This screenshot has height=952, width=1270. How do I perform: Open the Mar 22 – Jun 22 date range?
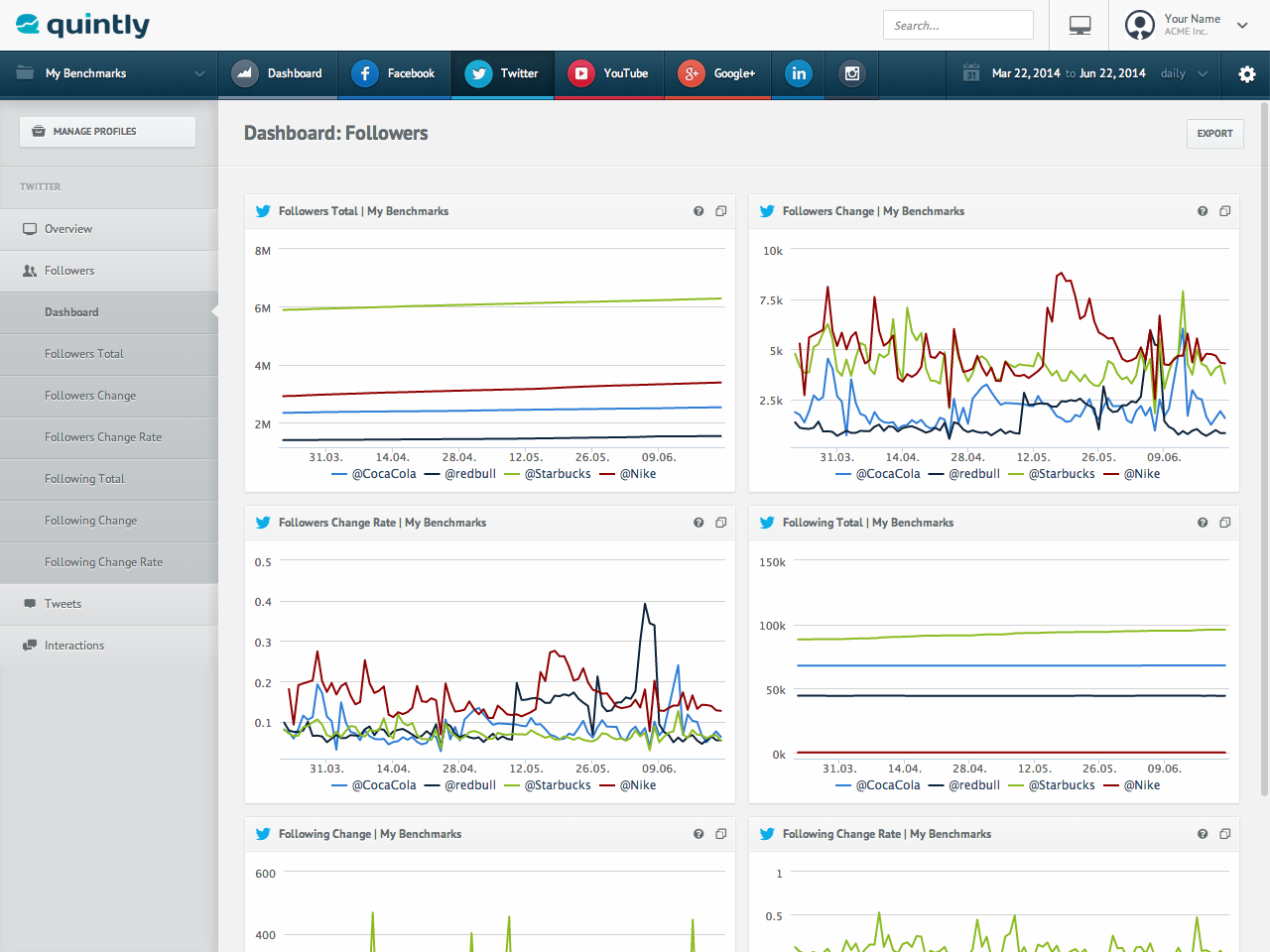[1069, 73]
